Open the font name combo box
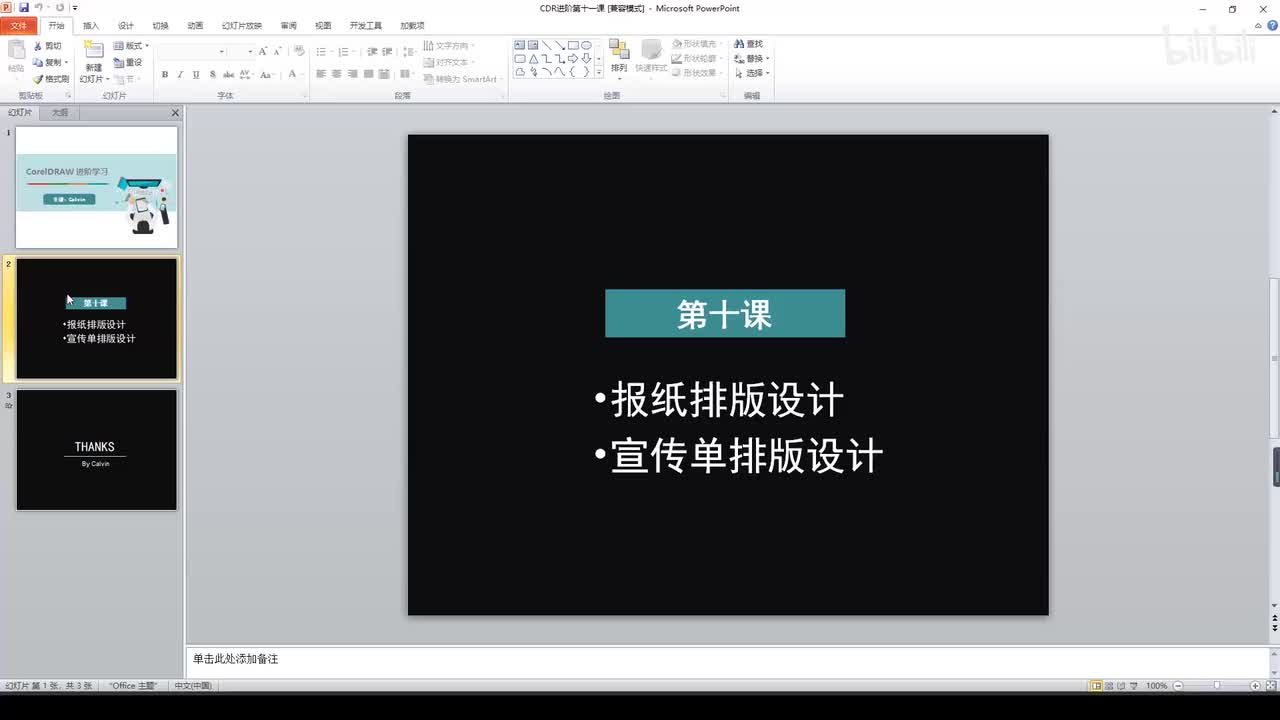Image resolution: width=1280 pixels, height=720 pixels. 192,51
